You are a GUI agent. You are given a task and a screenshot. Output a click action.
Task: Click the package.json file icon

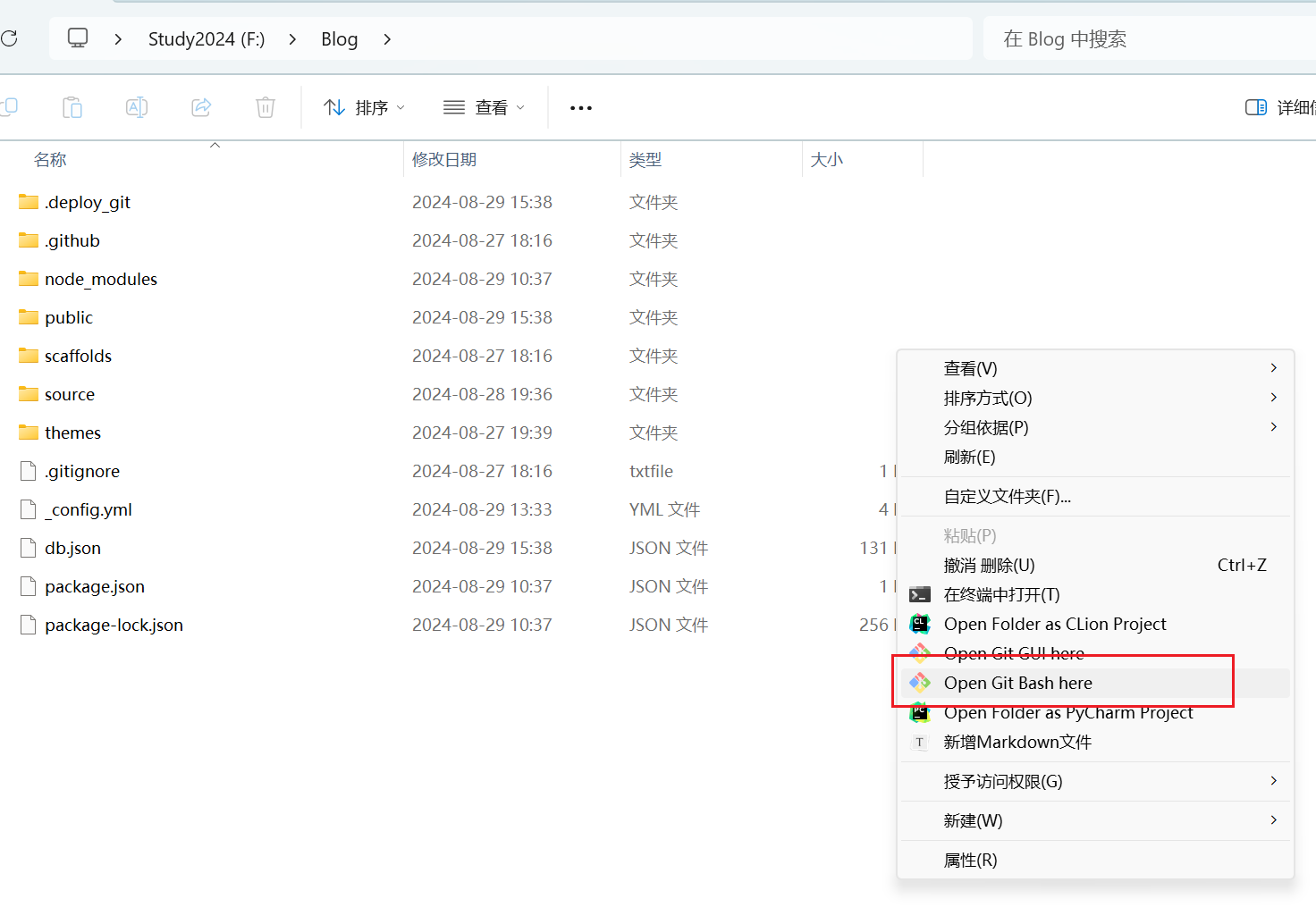29,586
